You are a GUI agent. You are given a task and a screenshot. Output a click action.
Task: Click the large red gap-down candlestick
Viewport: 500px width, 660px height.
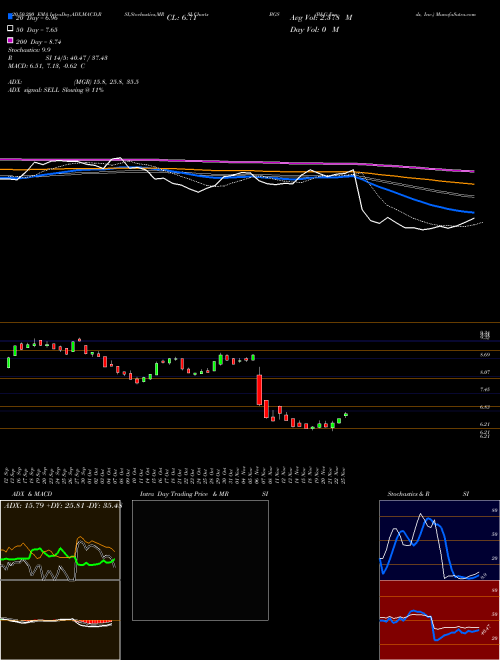260,389
